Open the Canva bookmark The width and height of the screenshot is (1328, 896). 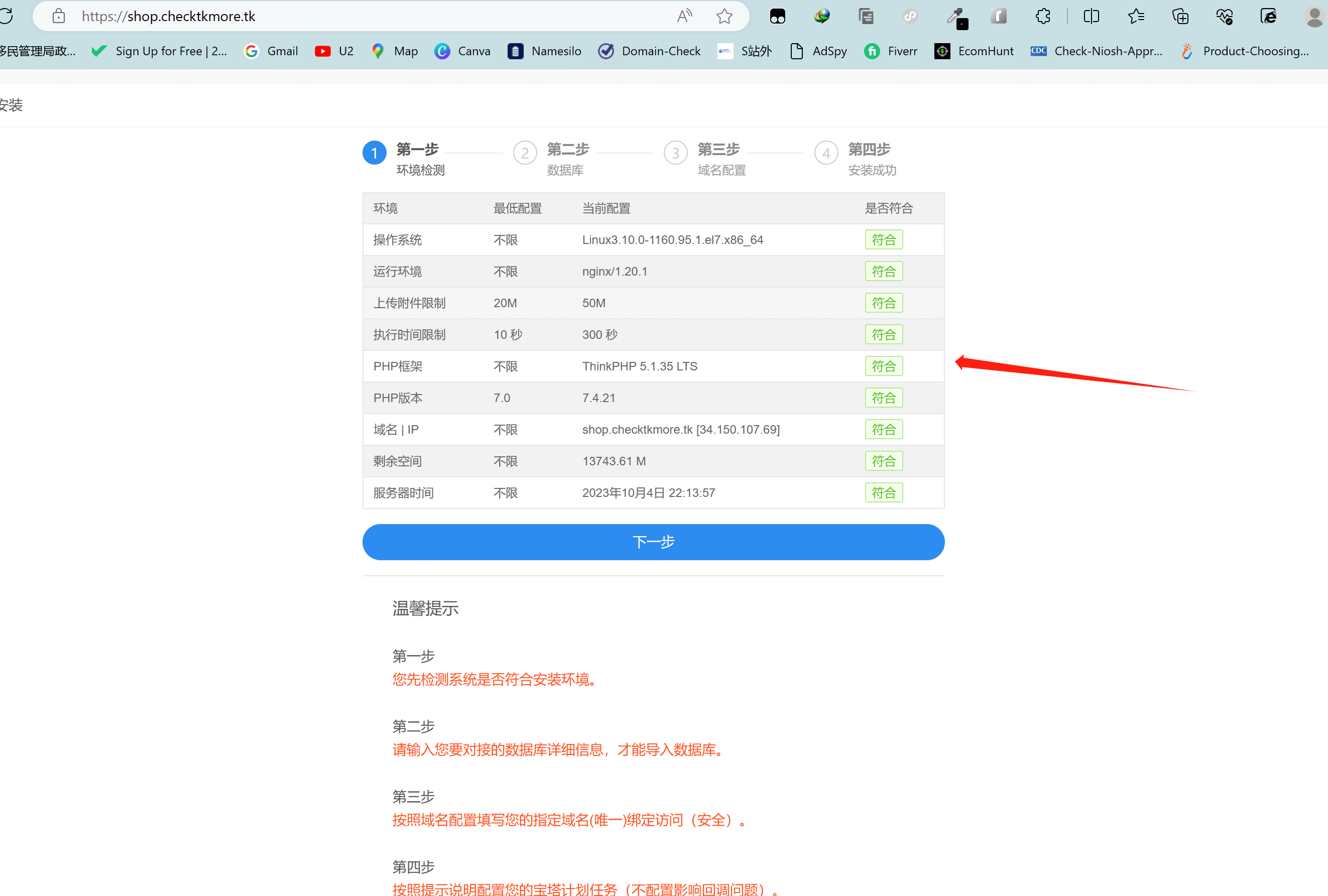click(x=462, y=51)
